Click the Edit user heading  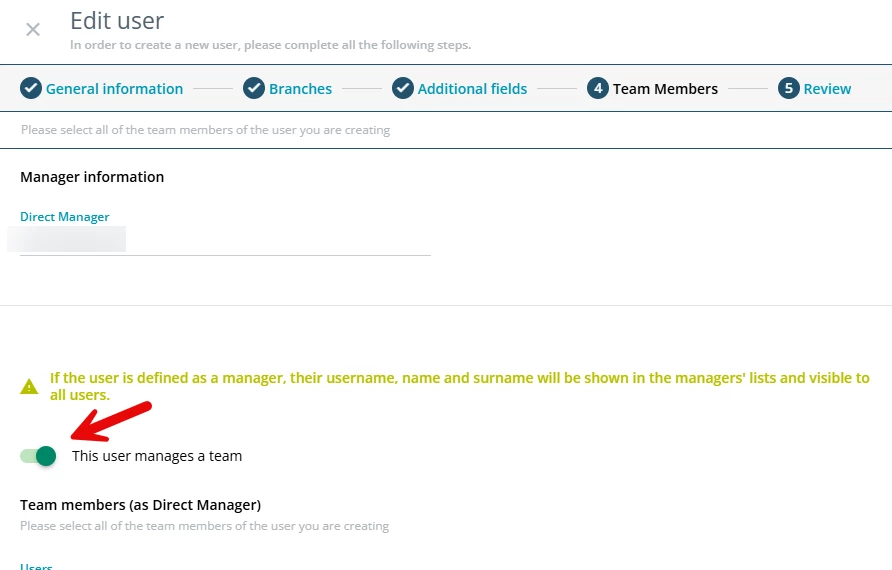coord(117,20)
